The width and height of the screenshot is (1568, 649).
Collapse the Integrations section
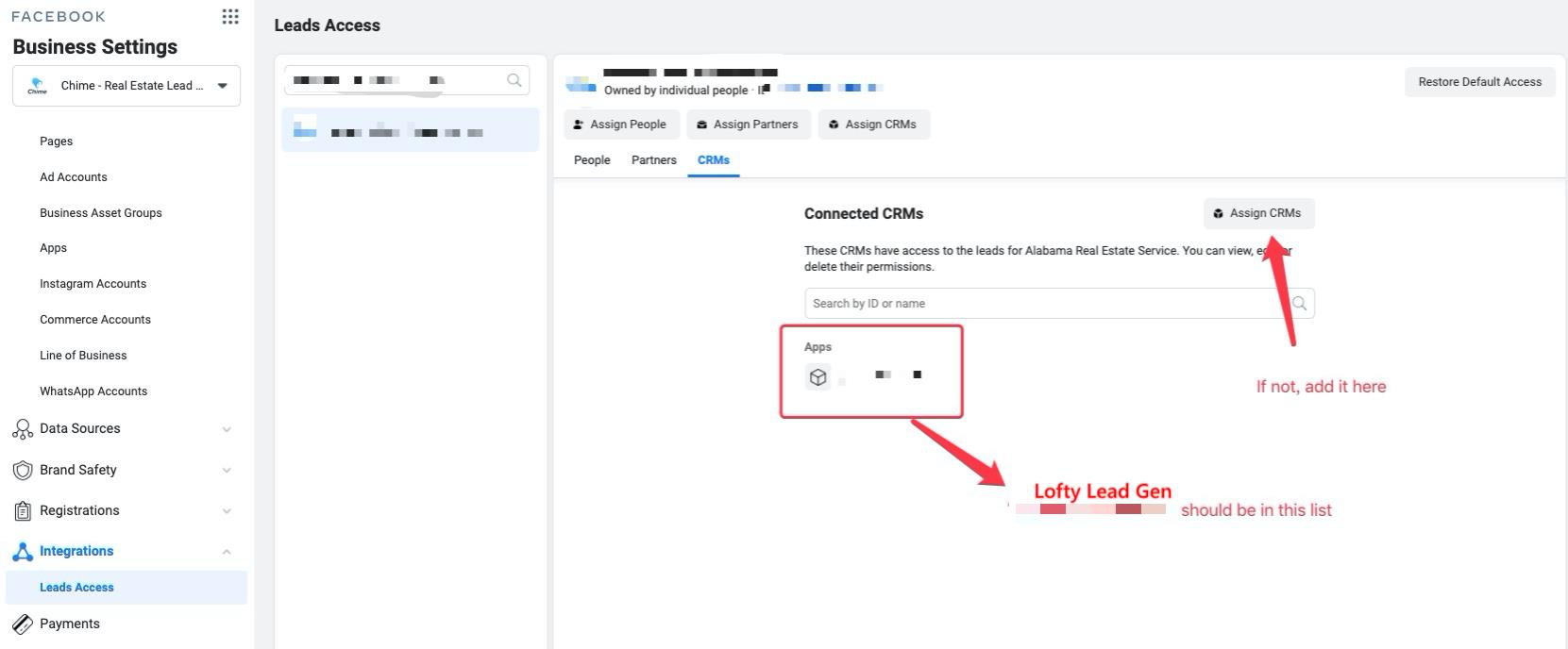pyautogui.click(x=227, y=552)
